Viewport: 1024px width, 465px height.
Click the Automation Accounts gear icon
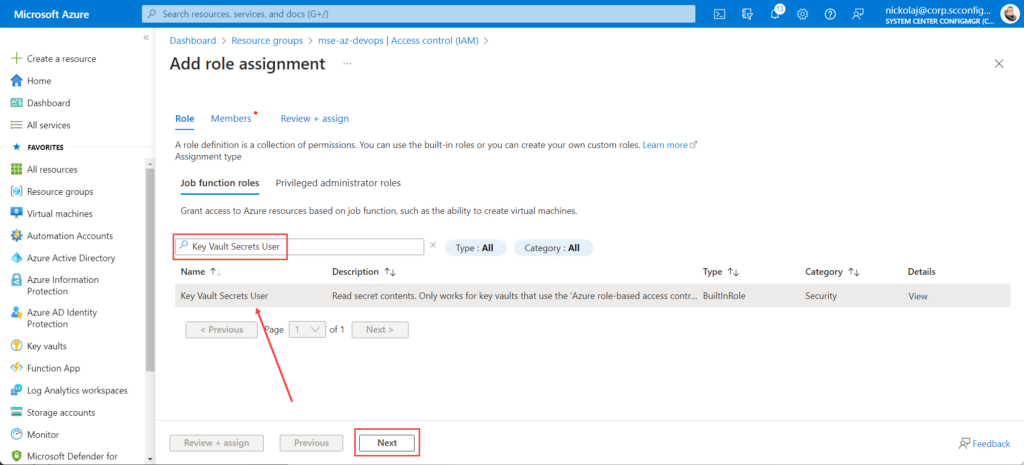coord(17,236)
